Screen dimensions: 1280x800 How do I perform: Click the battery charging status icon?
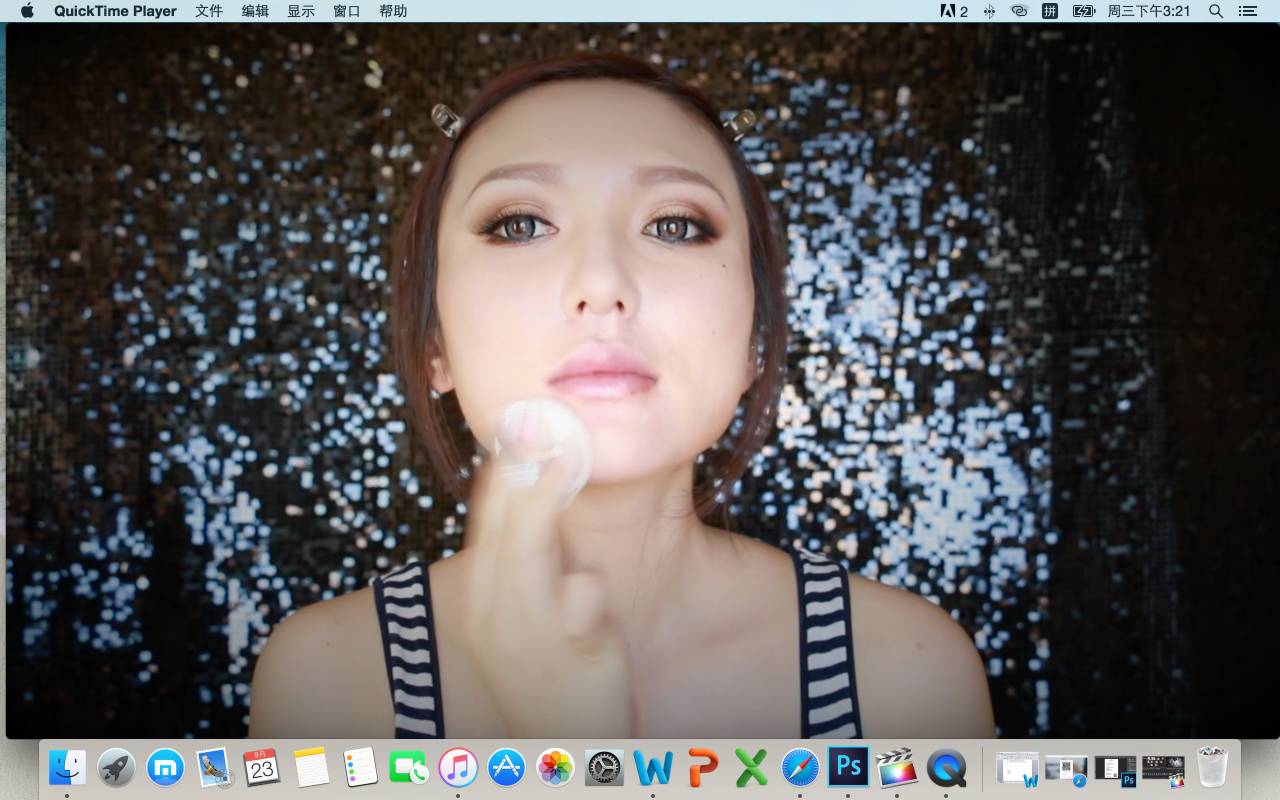click(1084, 11)
